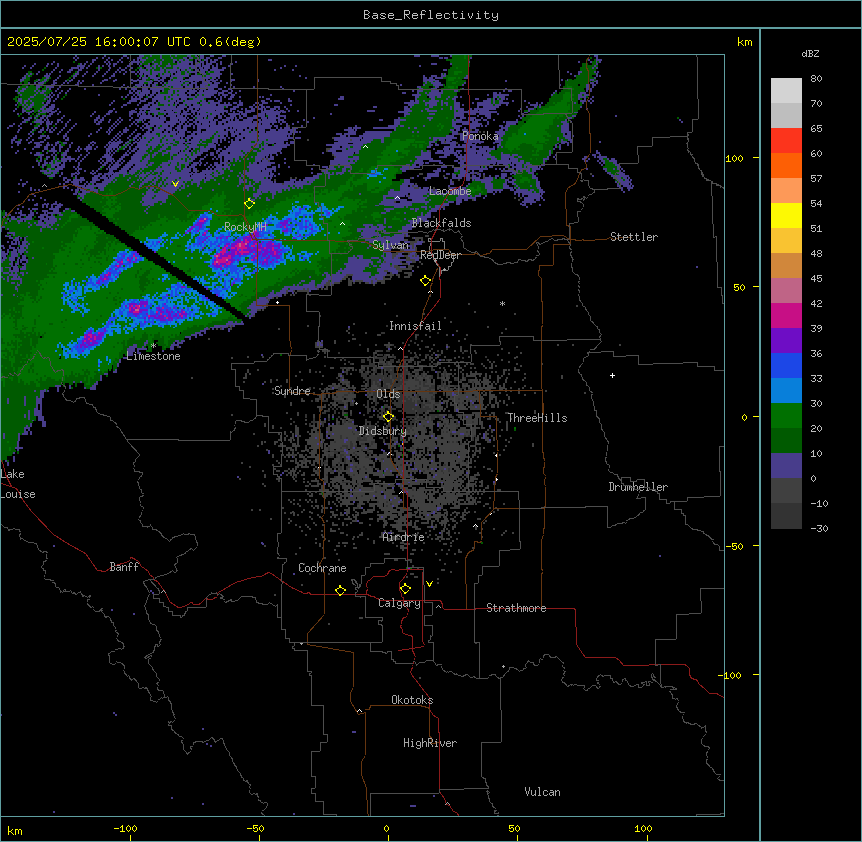Click the Innisfail city label
The image size is (862, 842).
(x=415, y=326)
